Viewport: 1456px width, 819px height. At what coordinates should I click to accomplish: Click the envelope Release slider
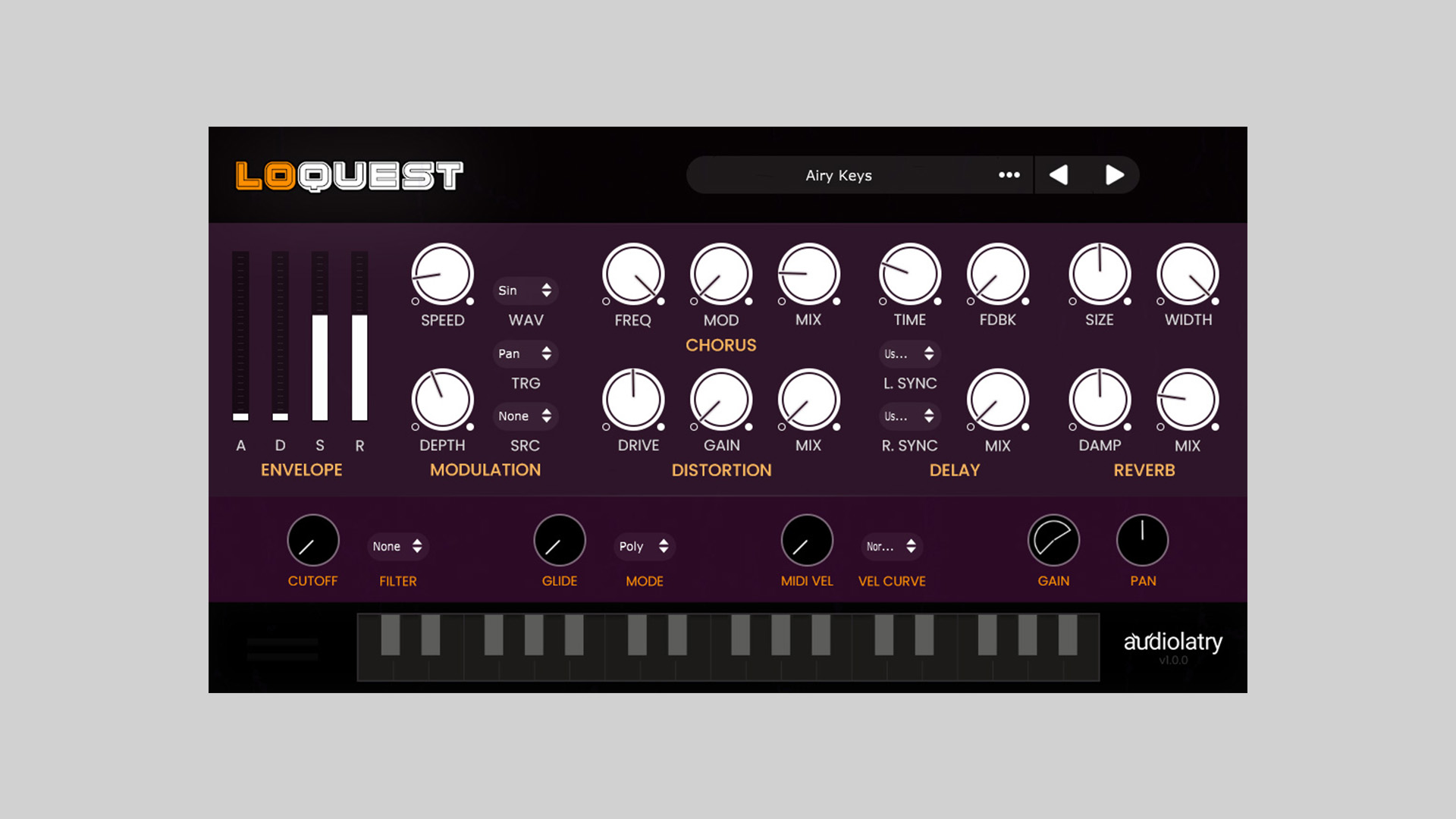coord(359,336)
